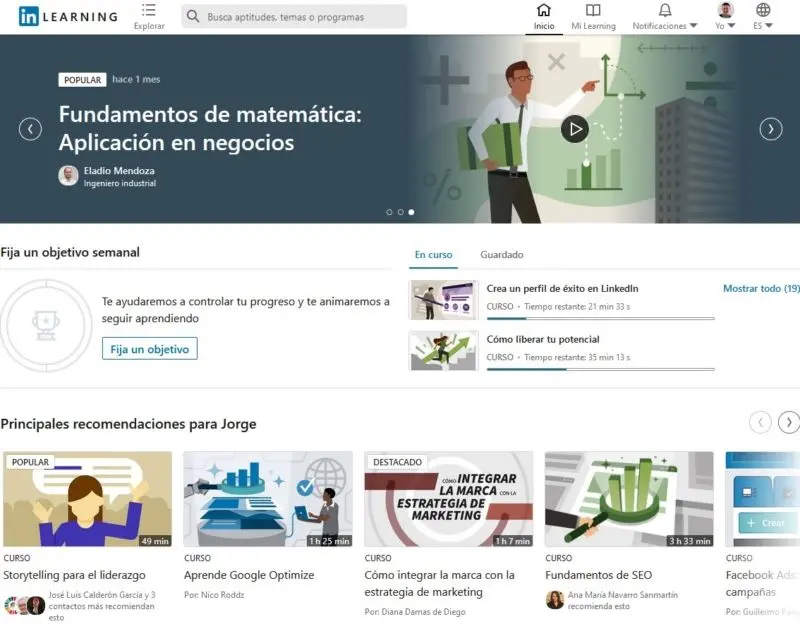Open your Yo profile picture icon
This screenshot has height=631, width=800.
coord(726,10)
